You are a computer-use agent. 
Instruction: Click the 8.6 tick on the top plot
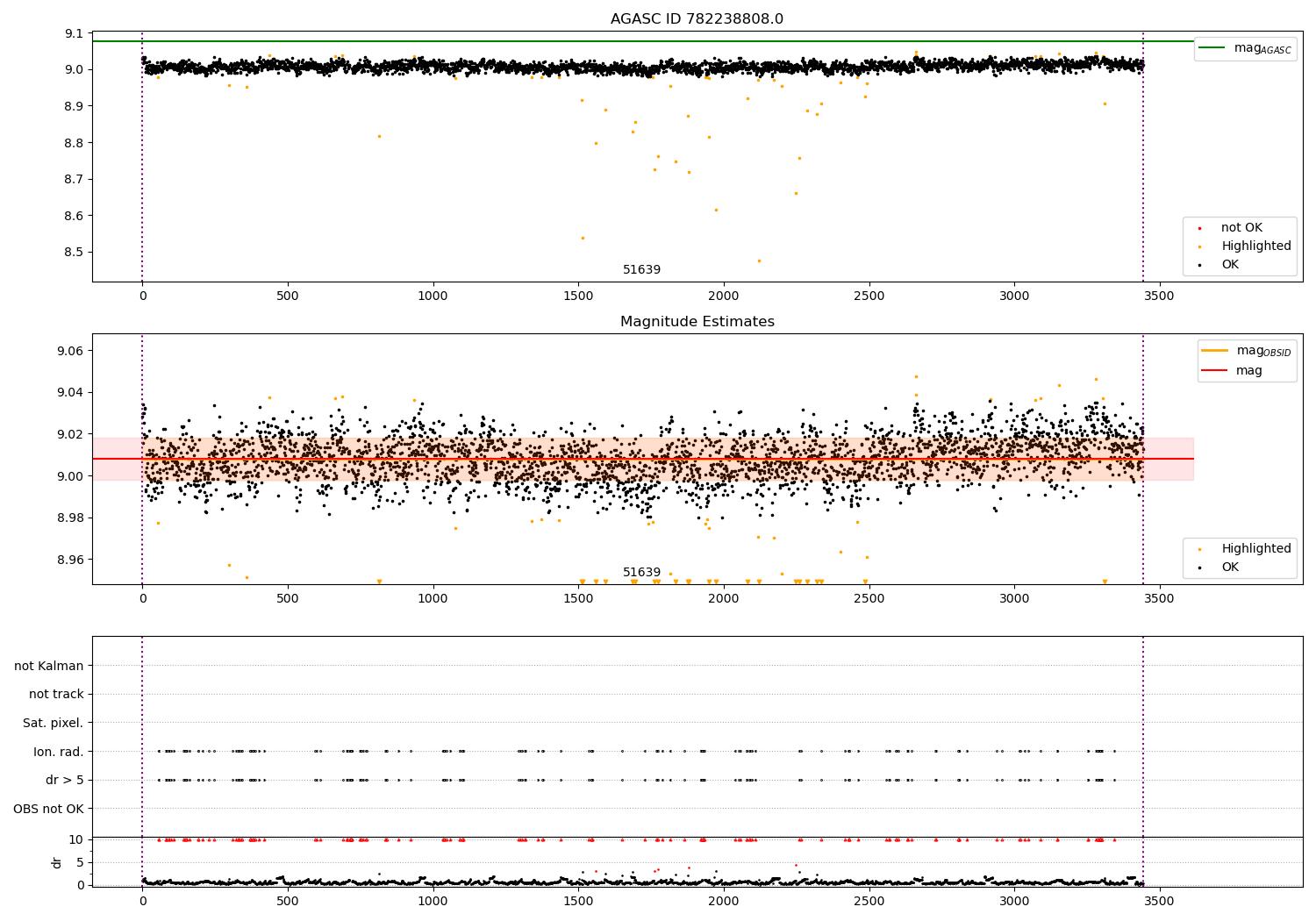[75, 217]
